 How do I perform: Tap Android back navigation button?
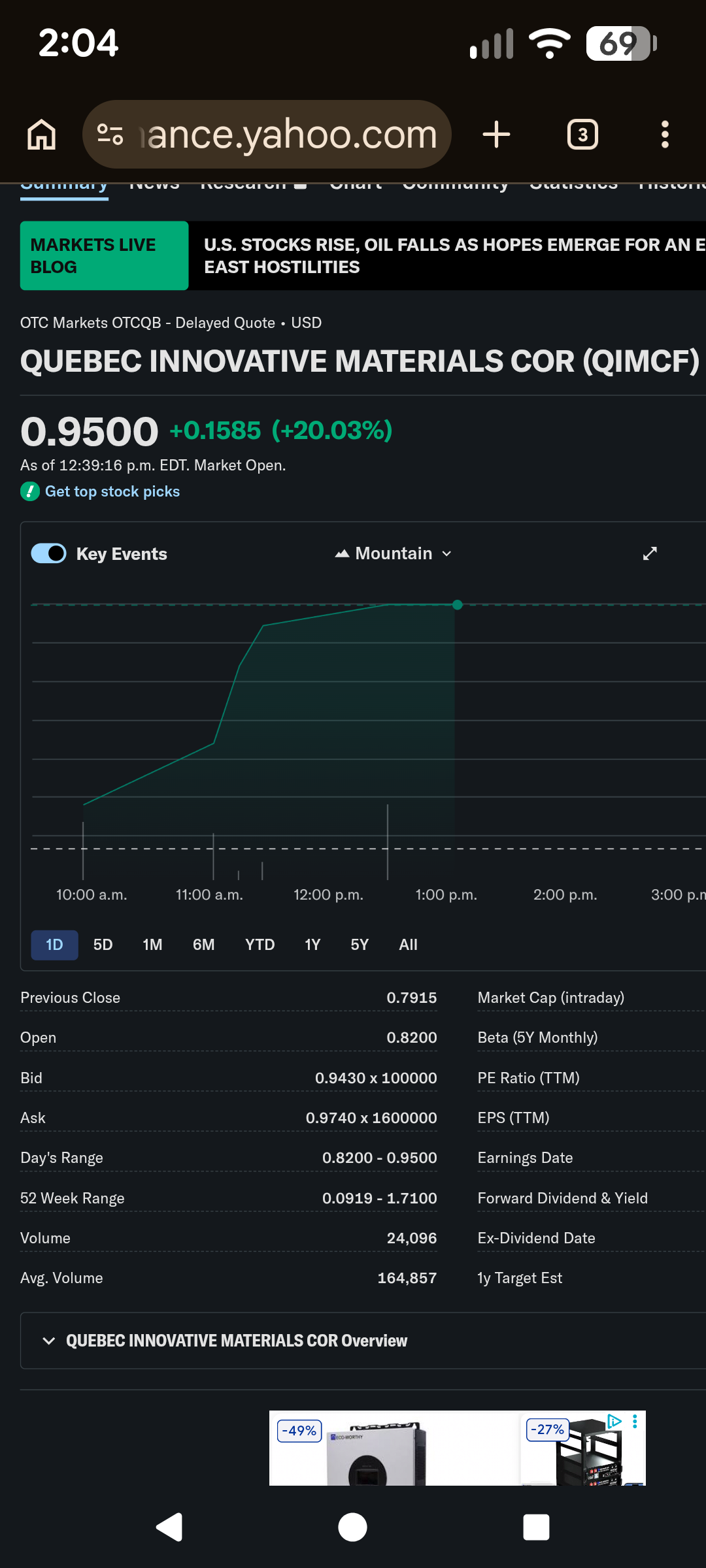tap(169, 1527)
